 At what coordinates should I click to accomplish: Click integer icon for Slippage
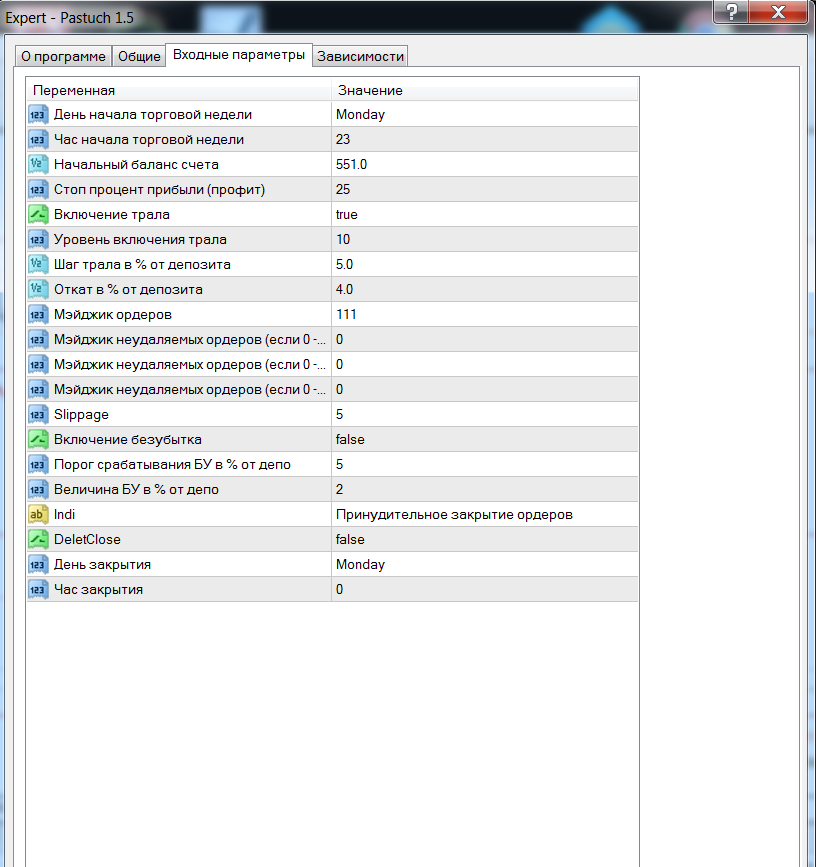[38, 415]
